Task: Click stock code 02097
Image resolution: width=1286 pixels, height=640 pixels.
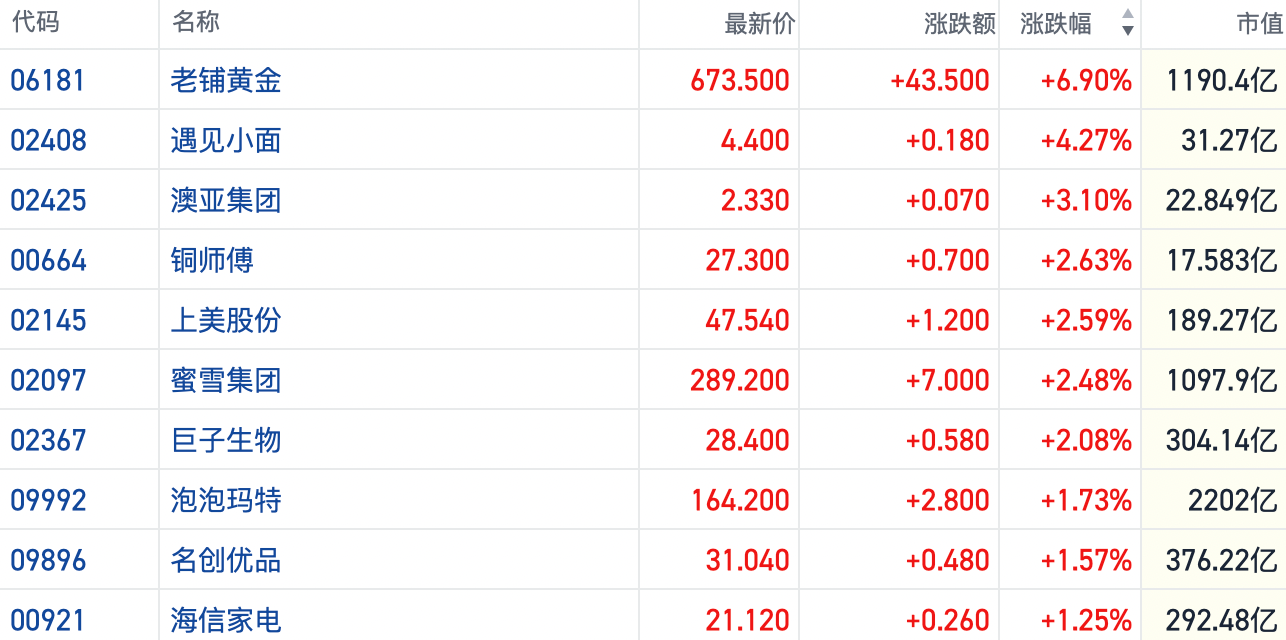Action: tap(48, 380)
